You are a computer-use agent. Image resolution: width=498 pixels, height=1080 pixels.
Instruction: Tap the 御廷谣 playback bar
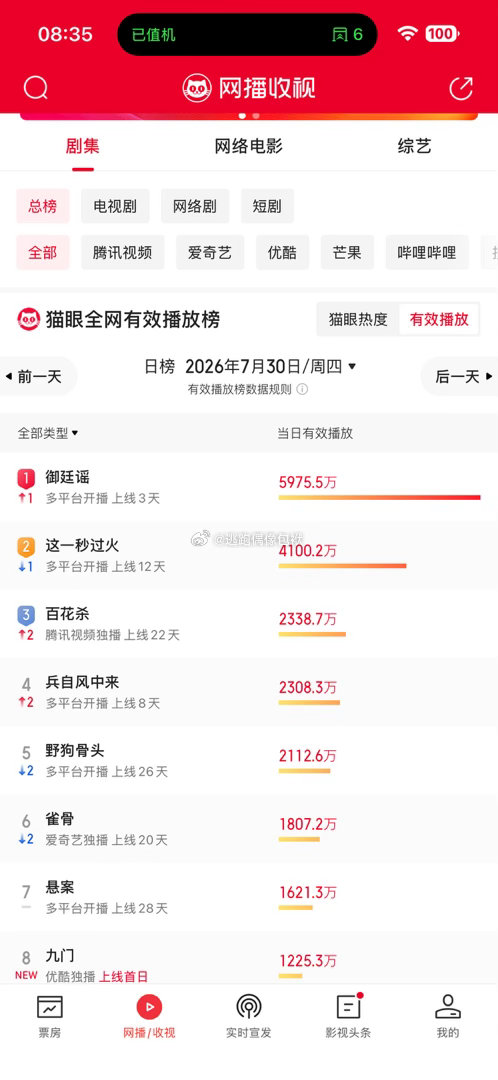coord(380,497)
